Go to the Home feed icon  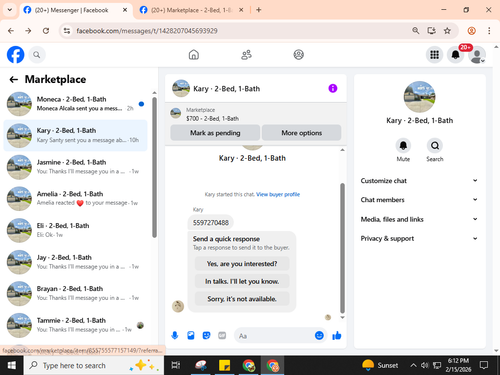pos(194,55)
